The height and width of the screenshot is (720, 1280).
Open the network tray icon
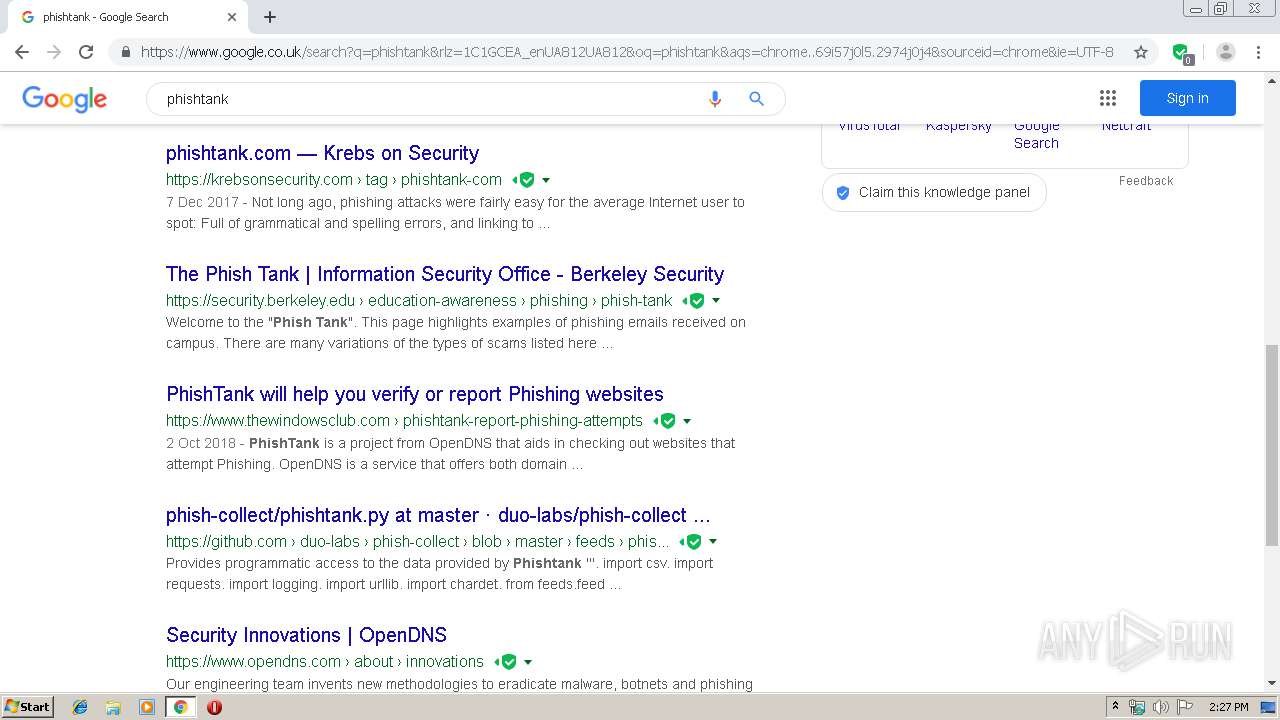pos(1137,707)
